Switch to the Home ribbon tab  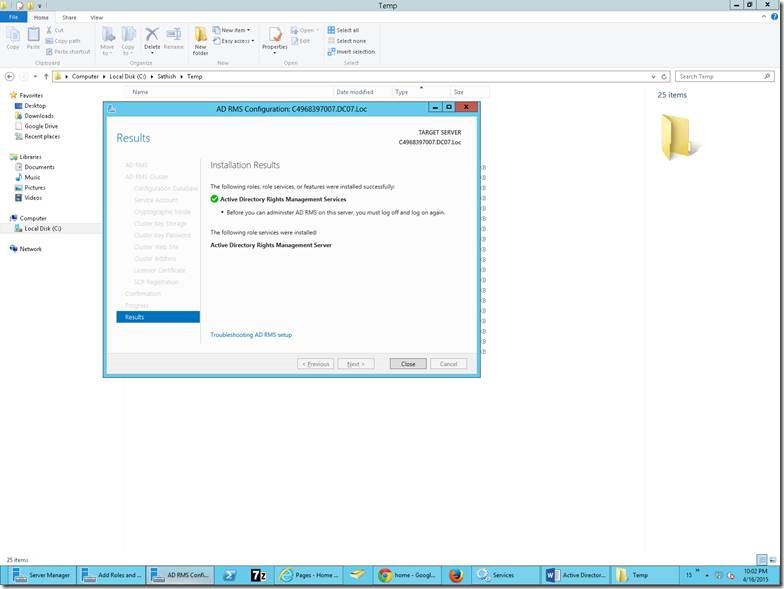41,17
